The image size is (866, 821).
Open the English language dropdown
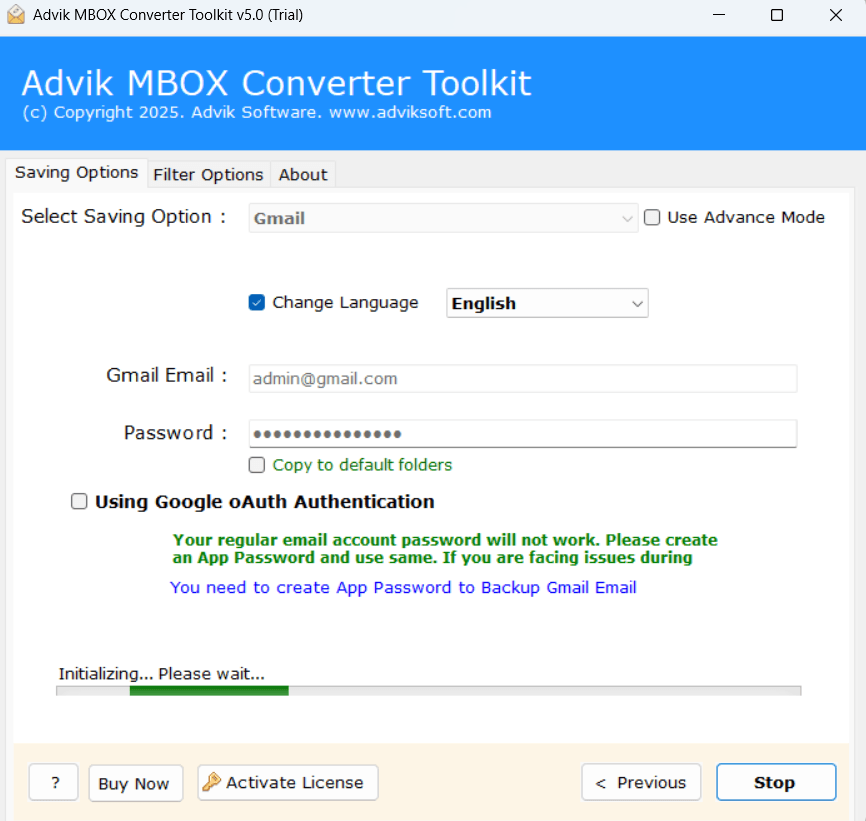pyautogui.click(x=547, y=303)
